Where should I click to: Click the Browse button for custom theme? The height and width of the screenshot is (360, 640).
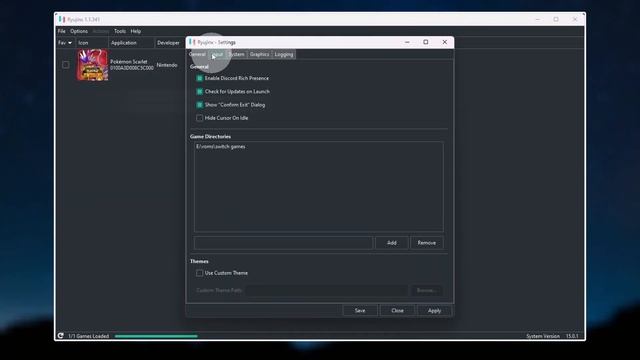427,290
